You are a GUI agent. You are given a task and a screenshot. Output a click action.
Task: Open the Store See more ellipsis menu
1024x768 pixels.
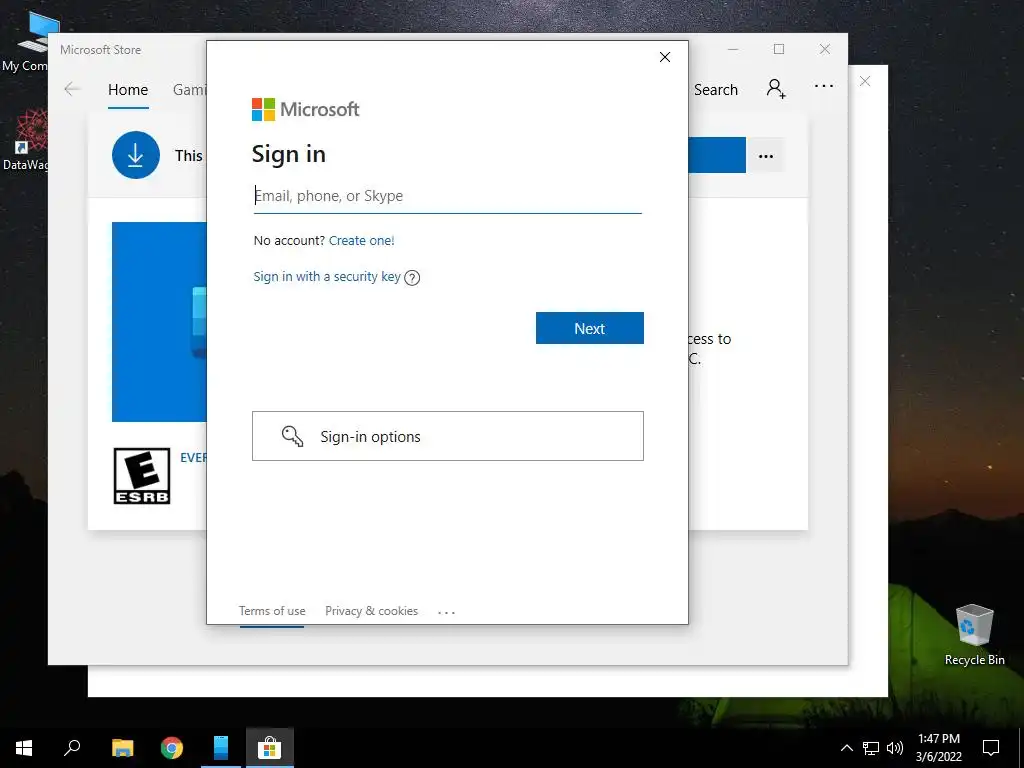click(824, 86)
